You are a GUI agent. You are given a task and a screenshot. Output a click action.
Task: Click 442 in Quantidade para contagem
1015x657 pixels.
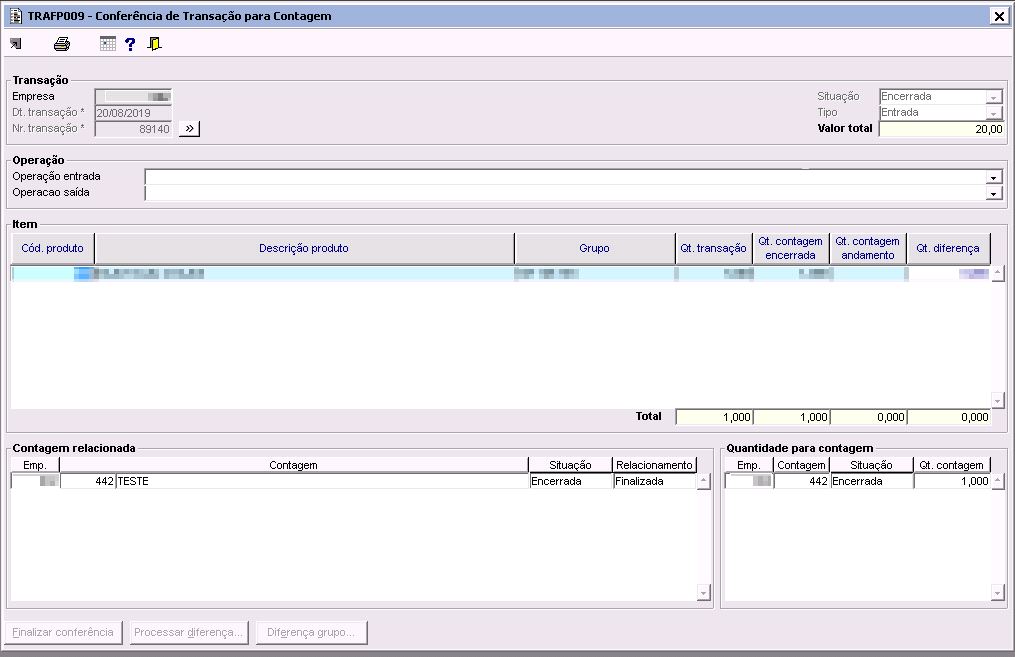click(x=801, y=481)
